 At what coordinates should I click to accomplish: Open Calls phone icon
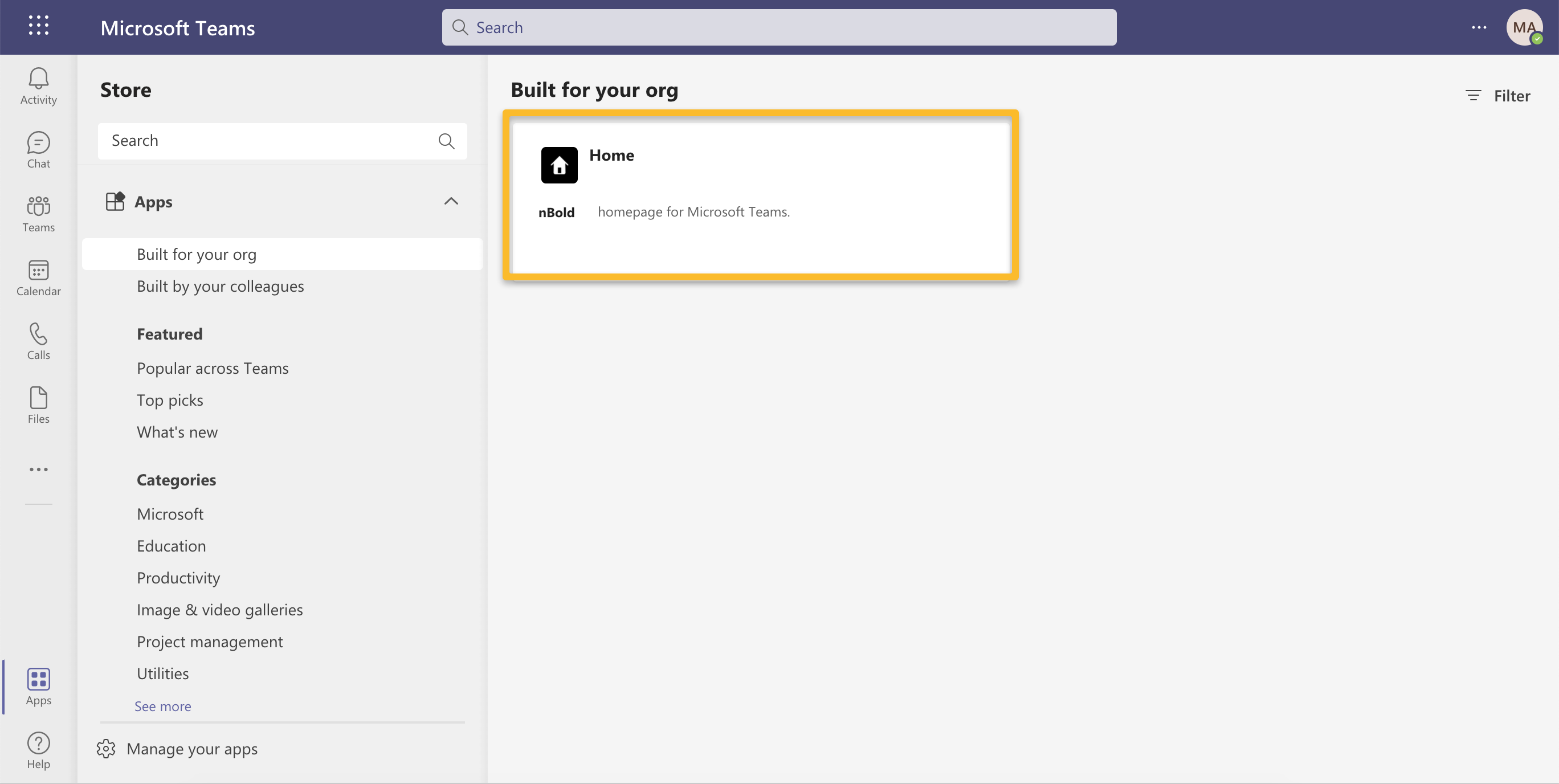pyautogui.click(x=38, y=341)
